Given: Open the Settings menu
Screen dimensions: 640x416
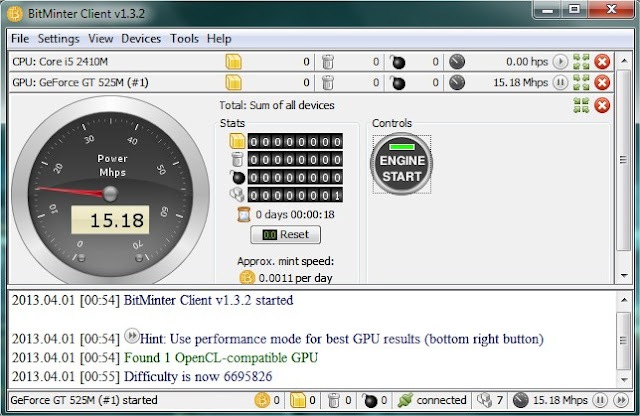Looking at the screenshot, I should pos(58,39).
